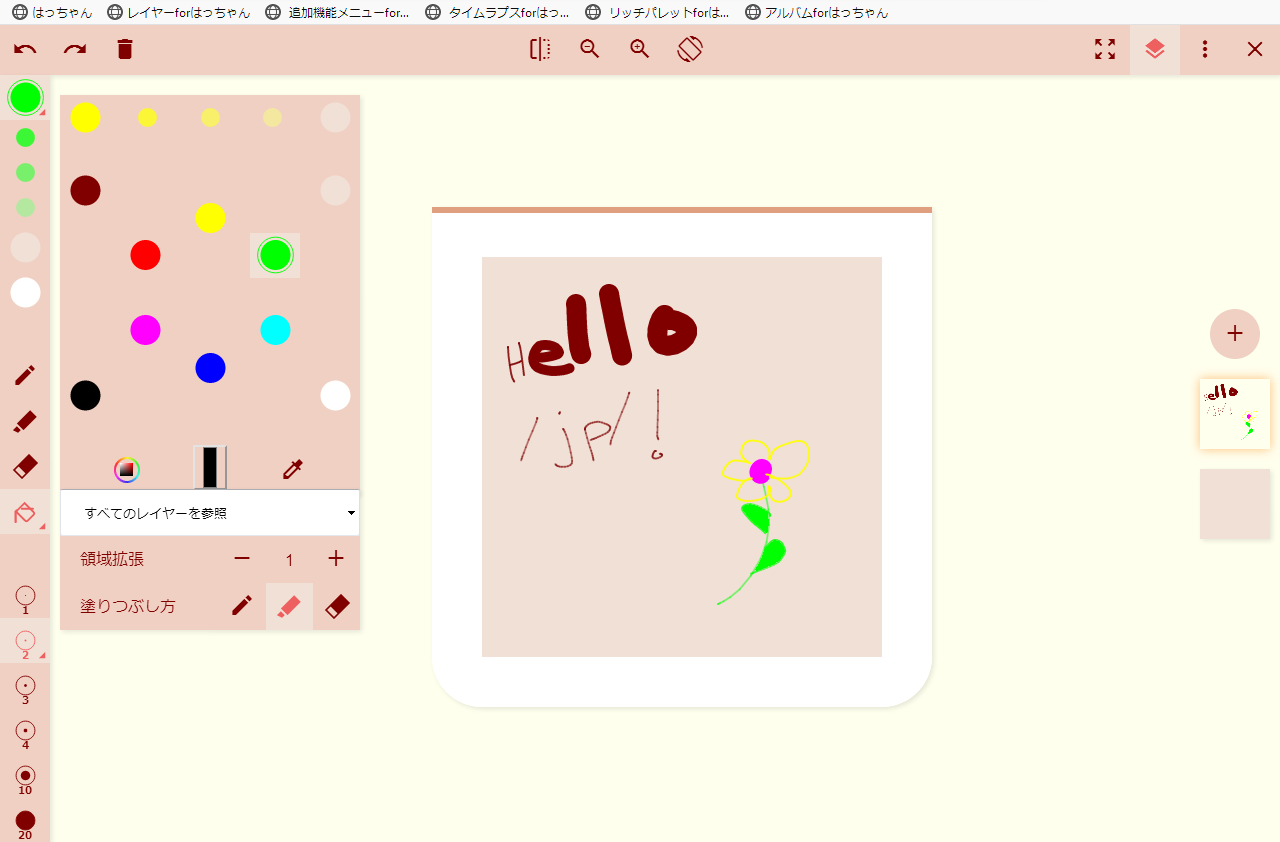Open the black grayscale bar selector
Image resolution: width=1280 pixels, height=842 pixels.
[x=210, y=468]
